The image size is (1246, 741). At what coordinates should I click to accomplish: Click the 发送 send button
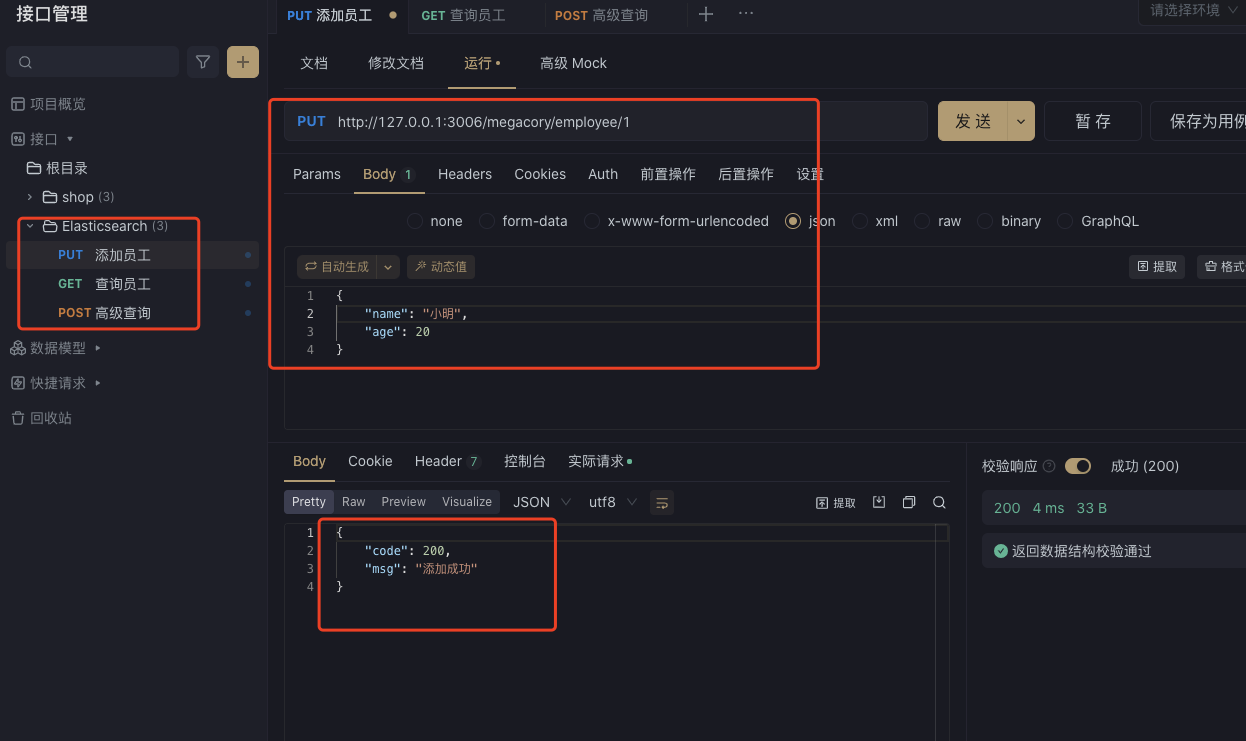(972, 120)
